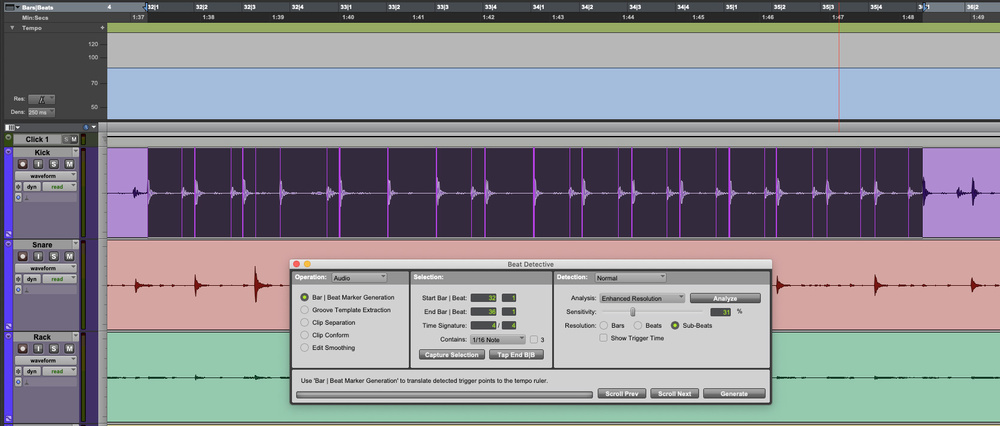Open the Operation Audio dropdown
This screenshot has height=426, width=1000.
click(x=359, y=277)
